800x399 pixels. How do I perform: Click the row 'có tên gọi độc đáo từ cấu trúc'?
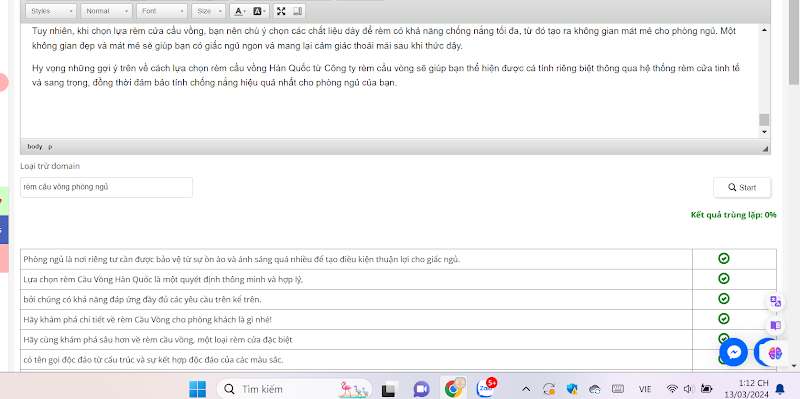click(x=356, y=360)
